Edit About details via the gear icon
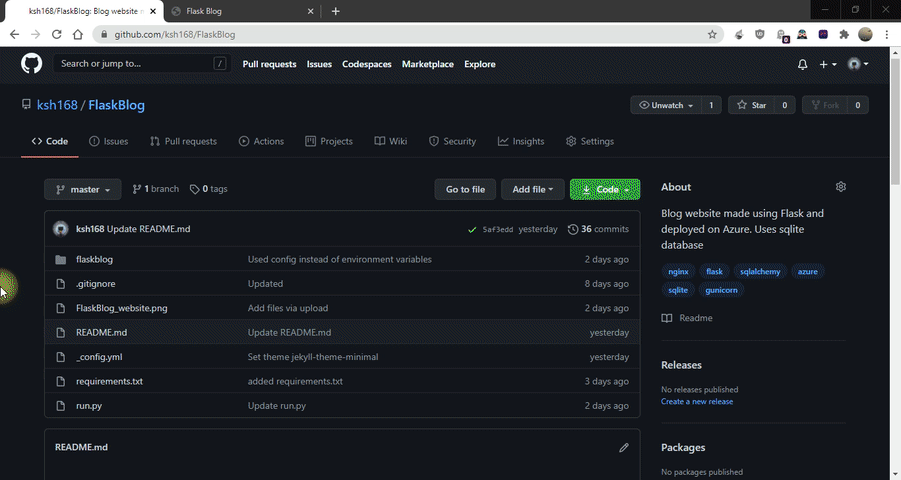The image size is (901, 480). click(x=841, y=187)
